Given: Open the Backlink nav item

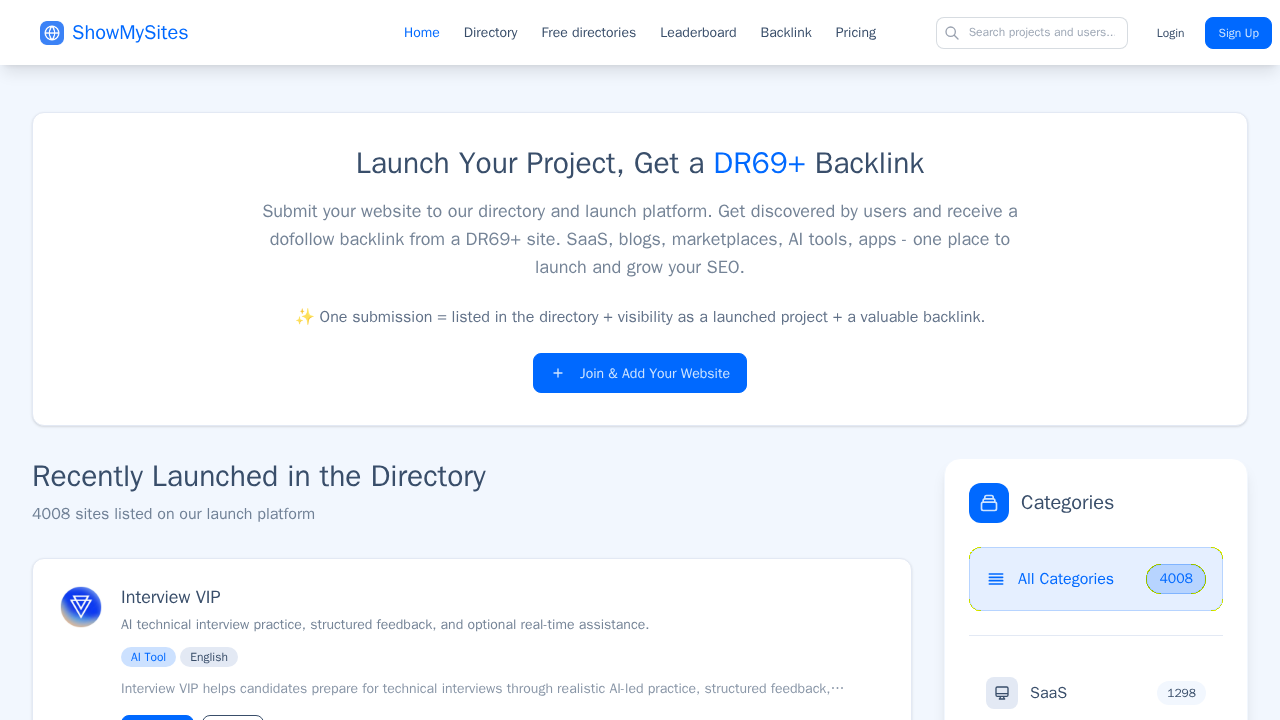Looking at the screenshot, I should tap(786, 33).
